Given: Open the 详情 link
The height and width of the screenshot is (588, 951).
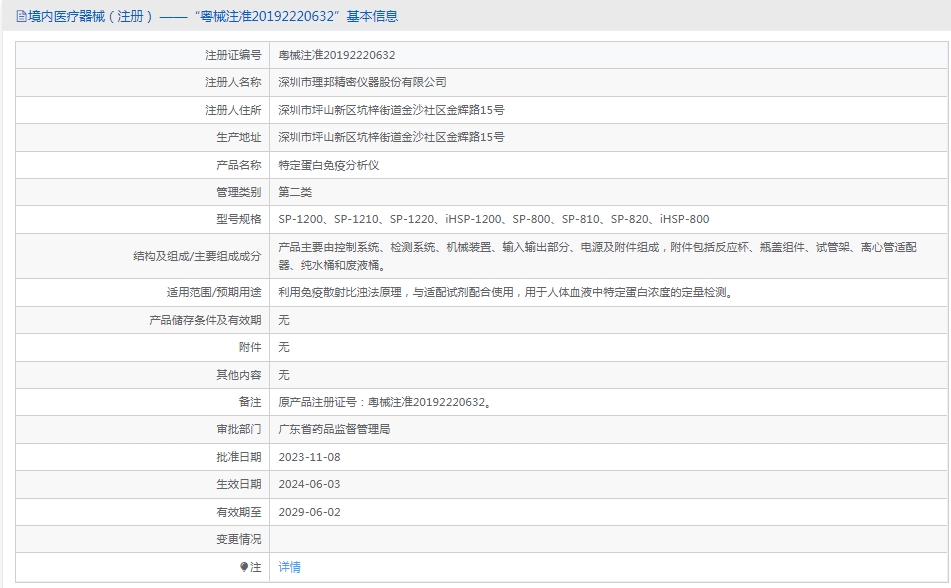Looking at the screenshot, I should point(289,567).
